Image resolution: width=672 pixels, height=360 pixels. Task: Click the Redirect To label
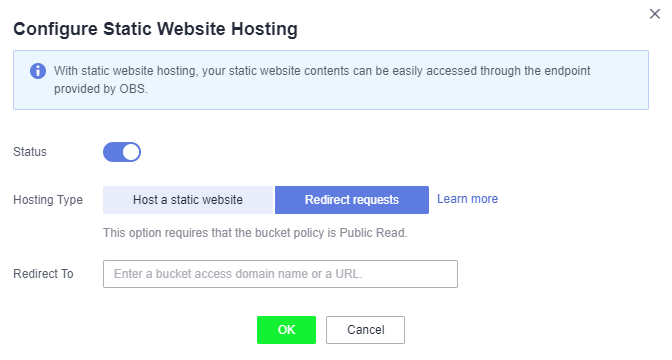click(43, 274)
